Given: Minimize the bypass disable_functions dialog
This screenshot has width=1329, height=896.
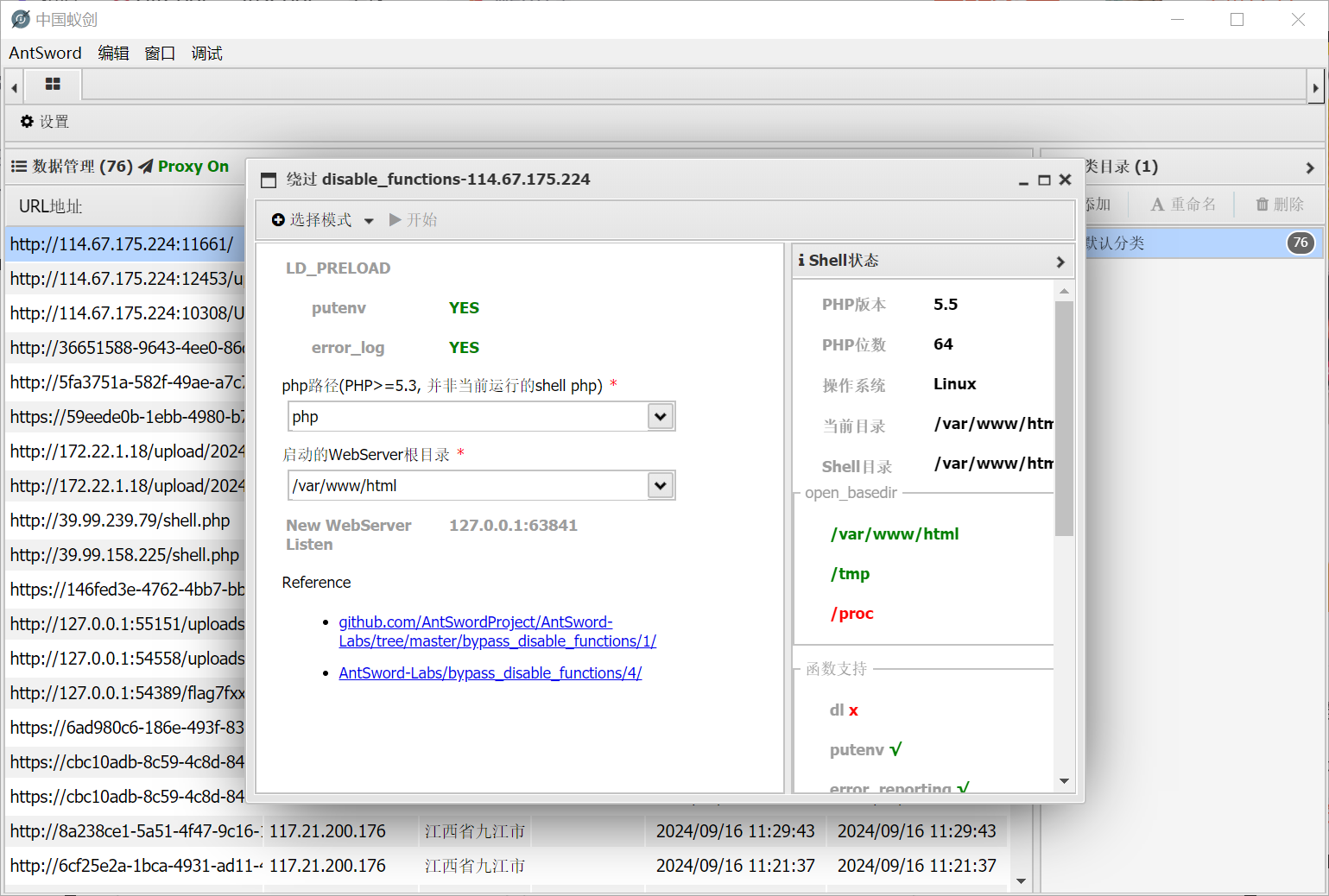Looking at the screenshot, I should coord(1023,180).
